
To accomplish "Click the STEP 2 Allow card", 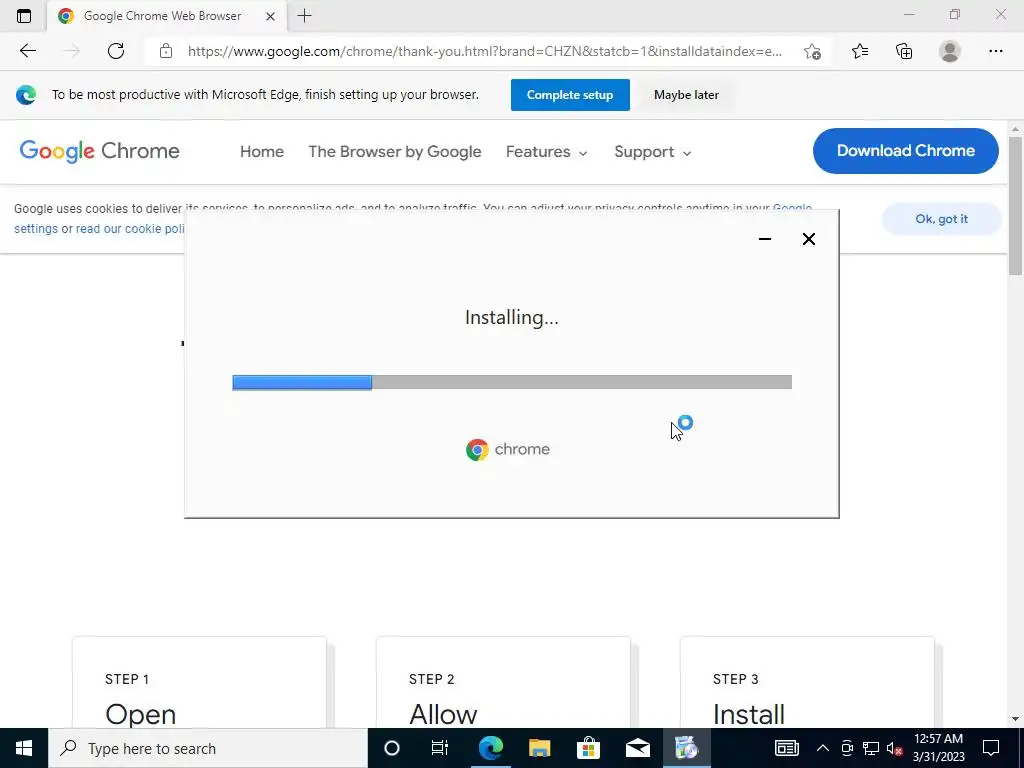I will click(x=503, y=682).
